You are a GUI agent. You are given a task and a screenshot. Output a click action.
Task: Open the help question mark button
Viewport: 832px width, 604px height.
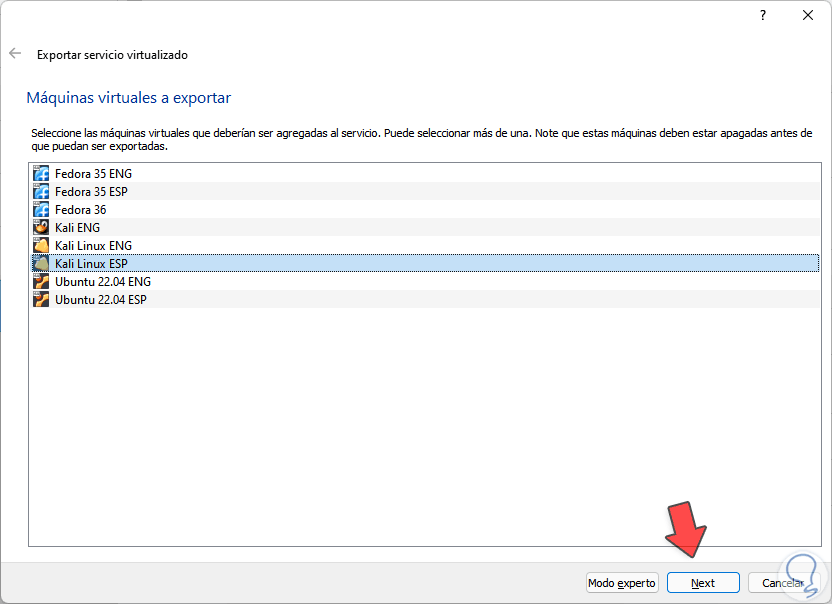click(x=762, y=15)
